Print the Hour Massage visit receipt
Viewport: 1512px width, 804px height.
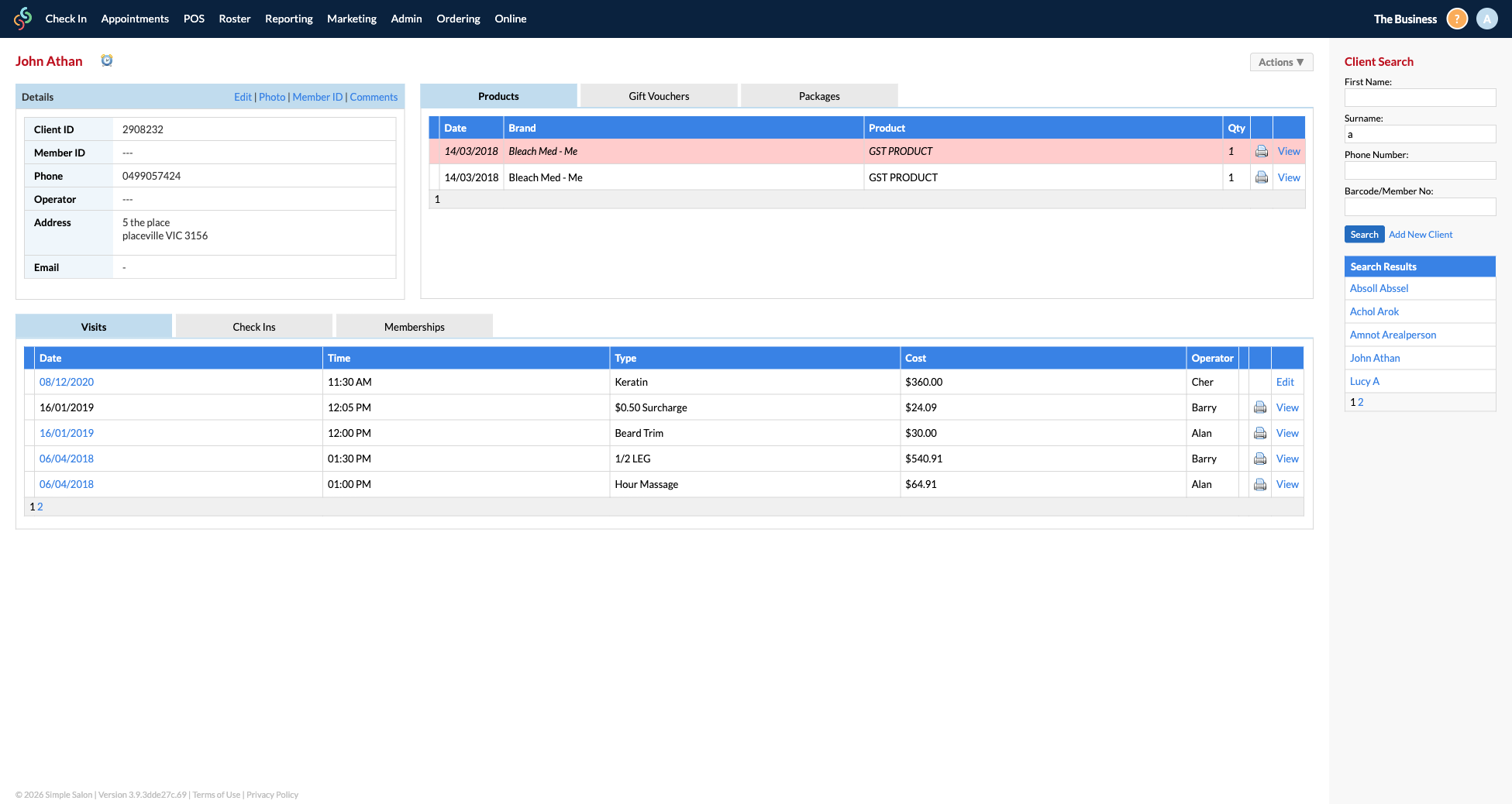point(1260,484)
